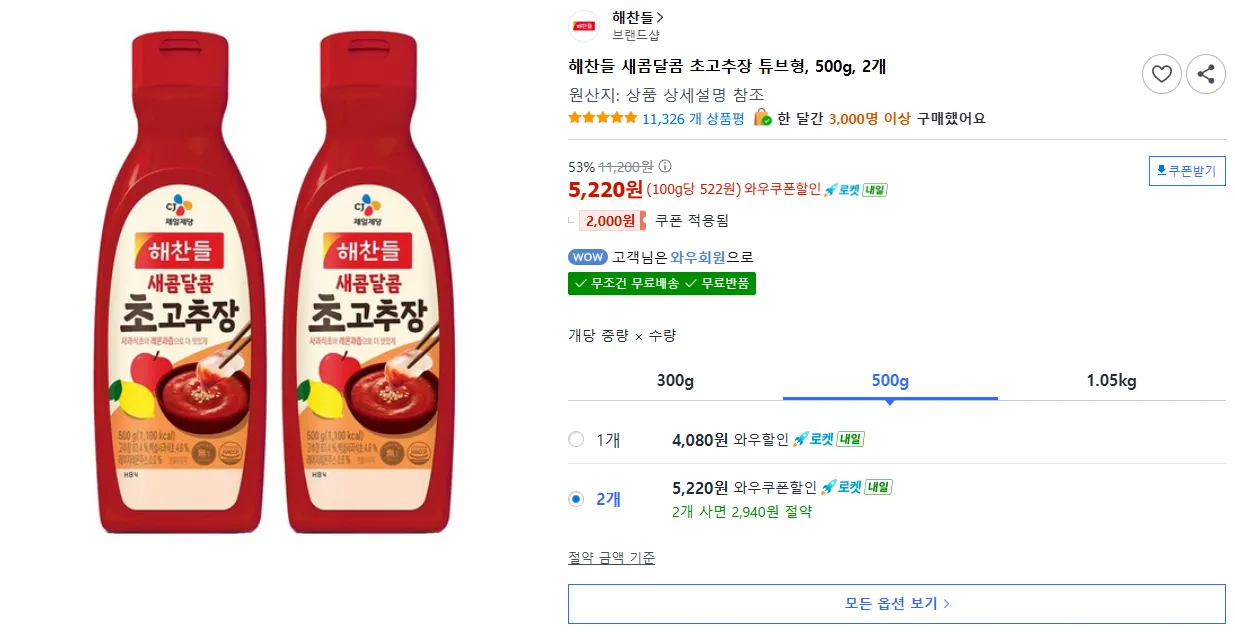The width and height of the screenshot is (1235, 632).
Task: Open the 11,326 개 상품평 reviews link
Action: tap(693, 118)
